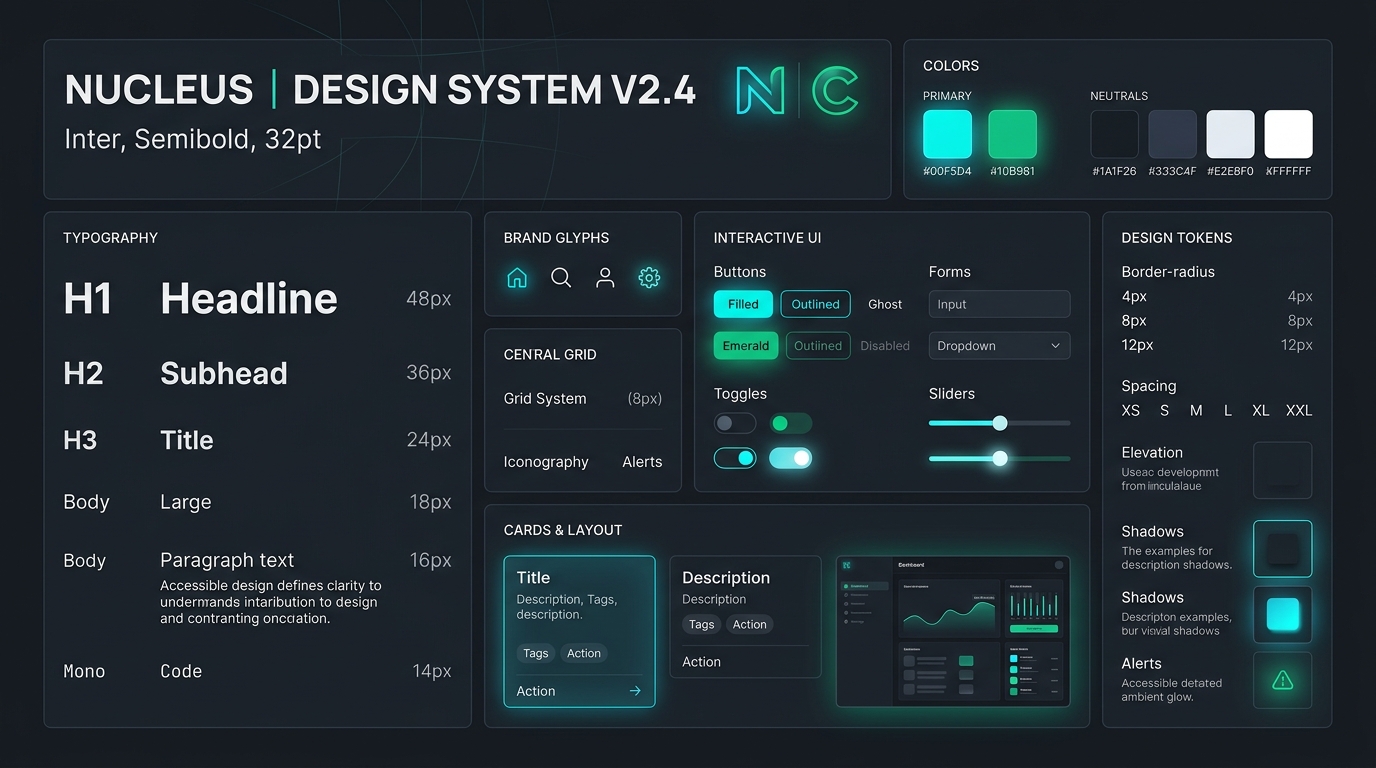Click the cyan Outlined button beside Filled
Viewport: 1376px width, 768px height.
[x=816, y=304]
